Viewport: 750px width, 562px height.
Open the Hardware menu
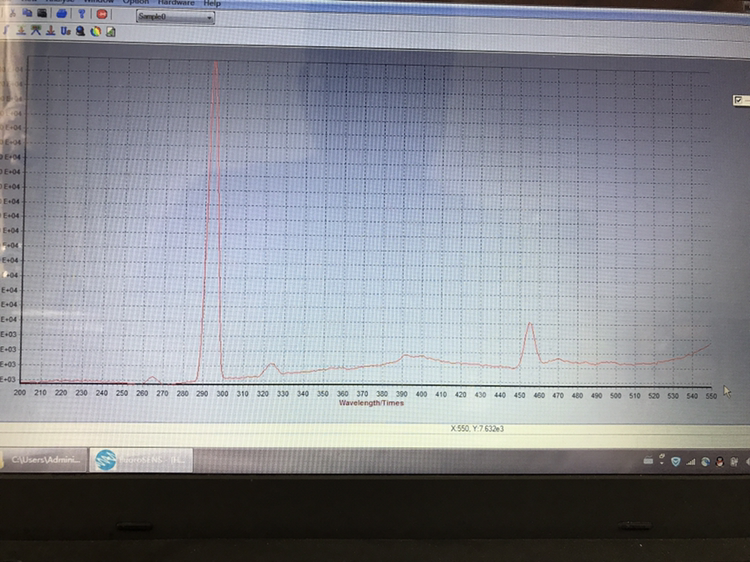[176, 2]
